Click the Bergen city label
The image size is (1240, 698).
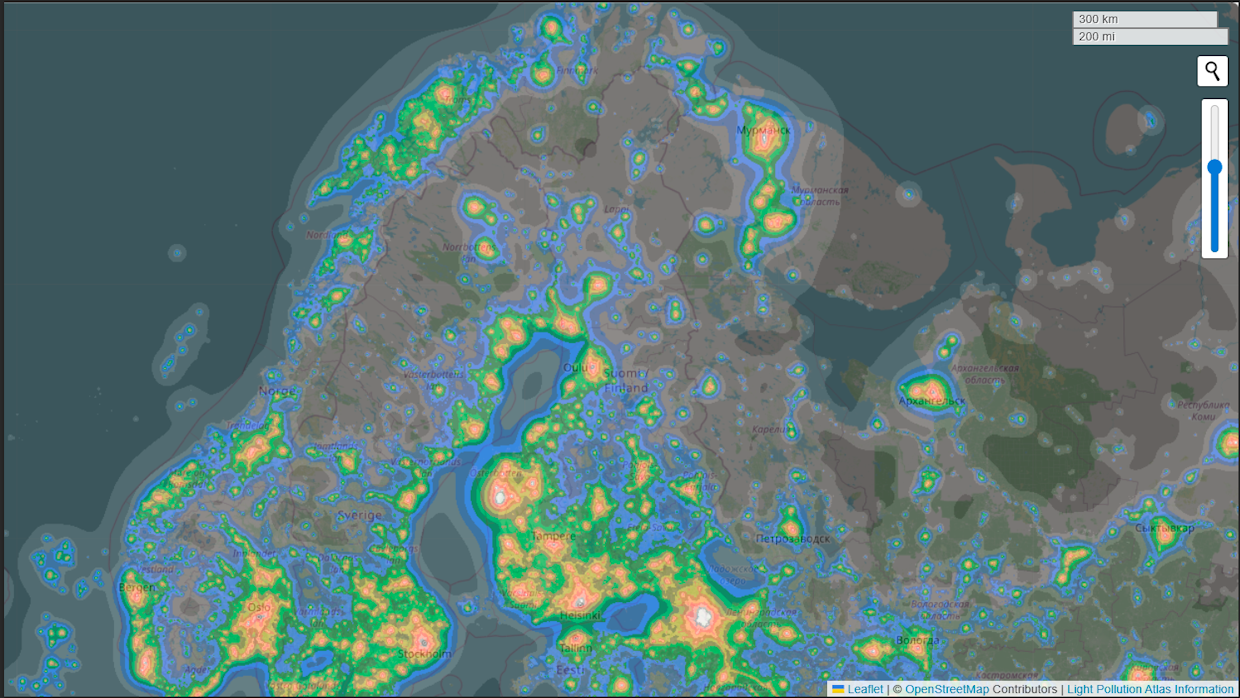point(137,587)
